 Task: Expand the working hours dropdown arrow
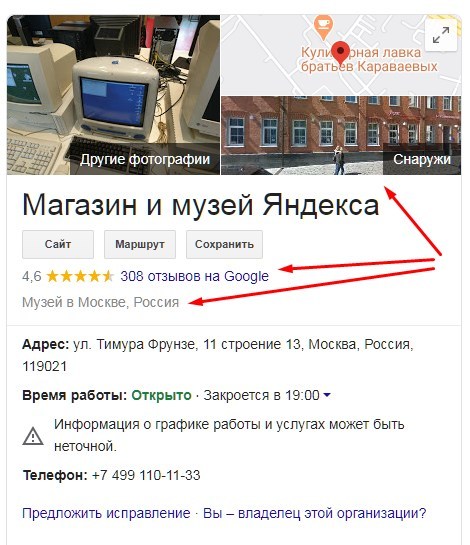coord(327,395)
